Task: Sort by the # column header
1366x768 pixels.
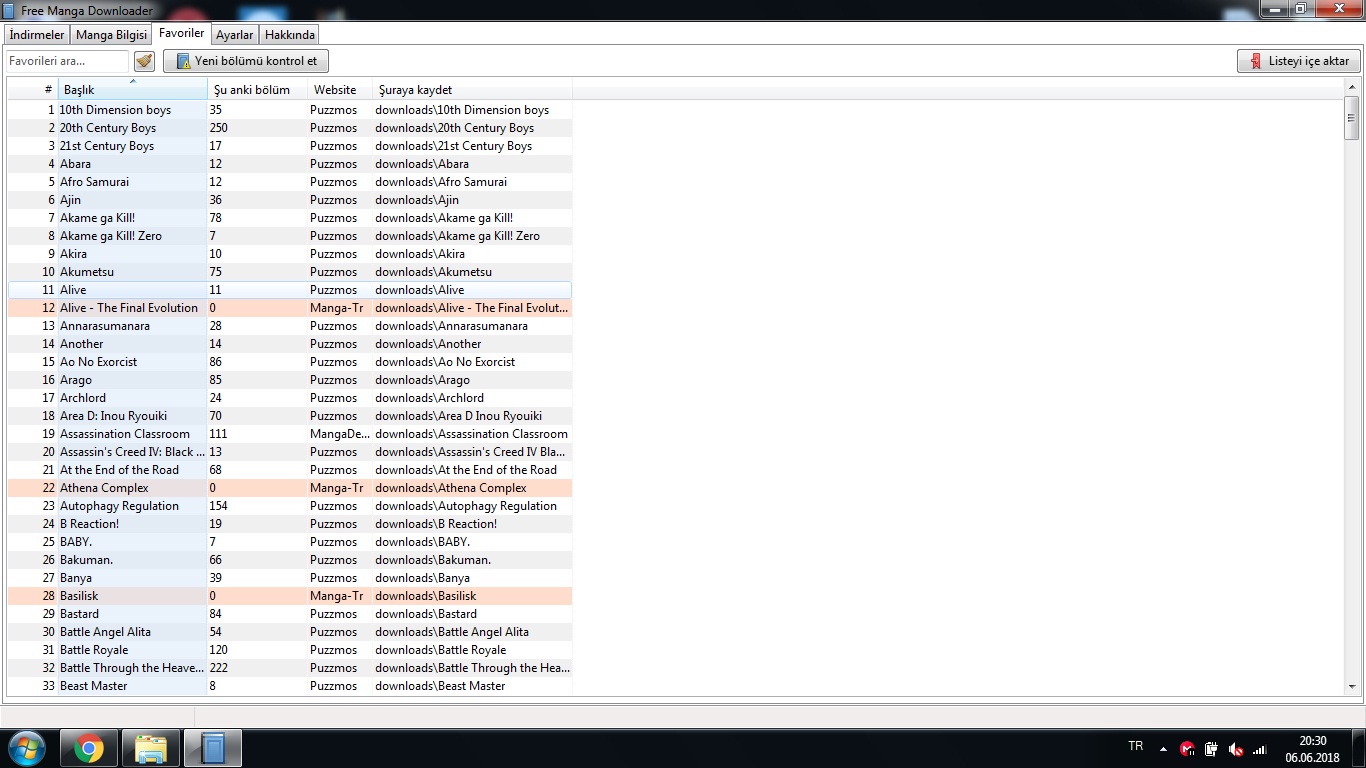Action: 33,90
